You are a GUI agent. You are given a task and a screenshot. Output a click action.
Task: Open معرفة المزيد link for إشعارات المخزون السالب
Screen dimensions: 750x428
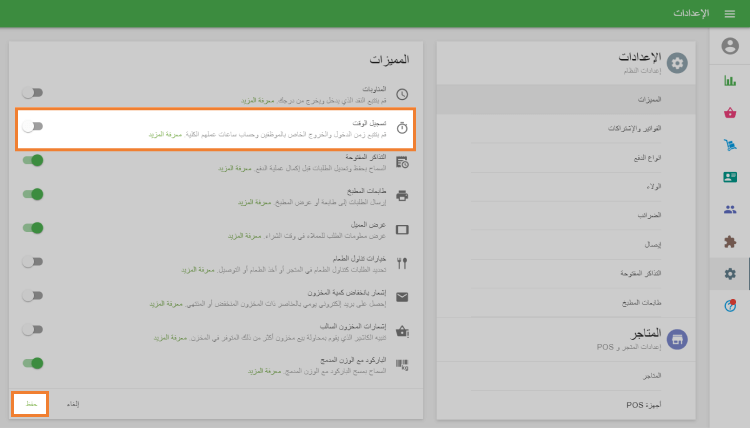coord(170,338)
